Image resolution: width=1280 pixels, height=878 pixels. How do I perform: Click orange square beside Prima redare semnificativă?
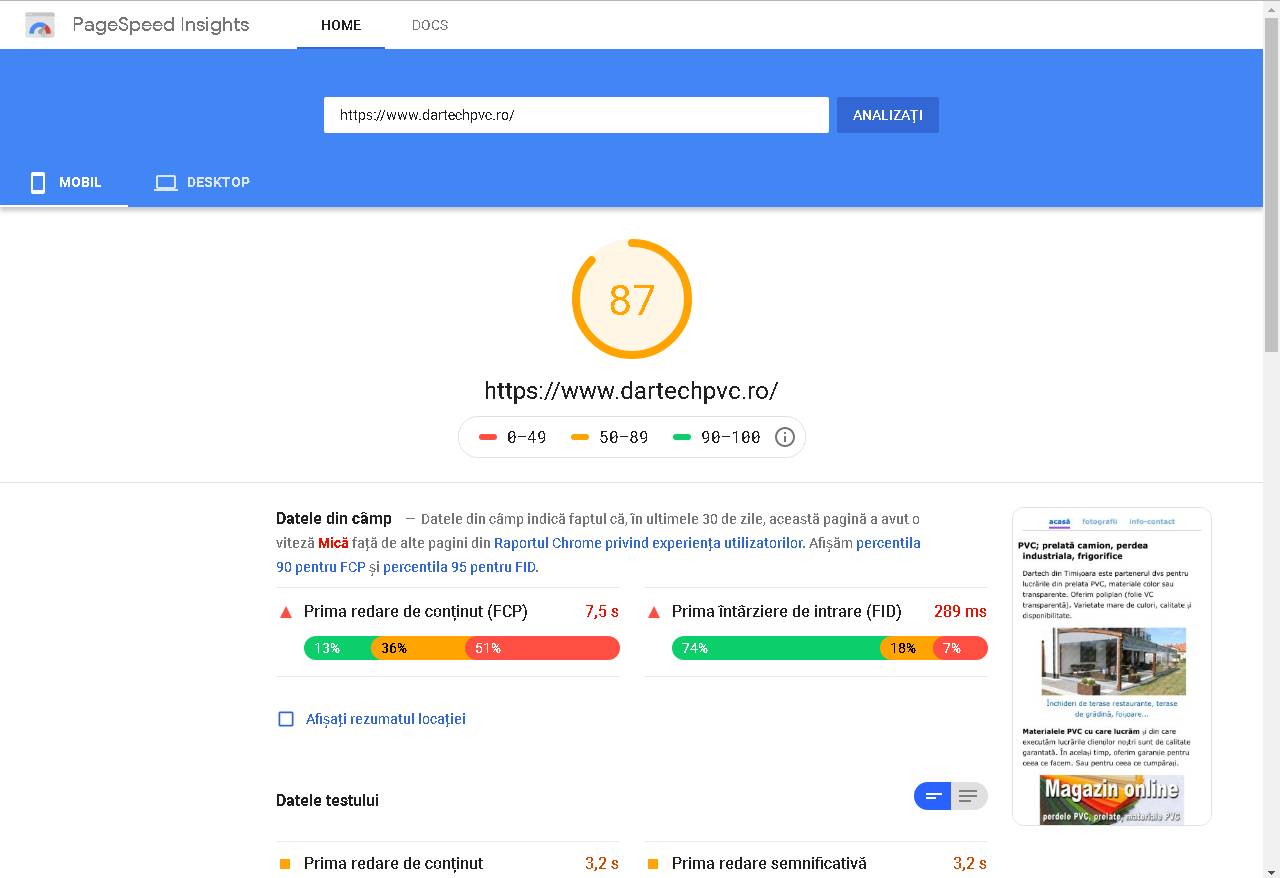point(653,864)
